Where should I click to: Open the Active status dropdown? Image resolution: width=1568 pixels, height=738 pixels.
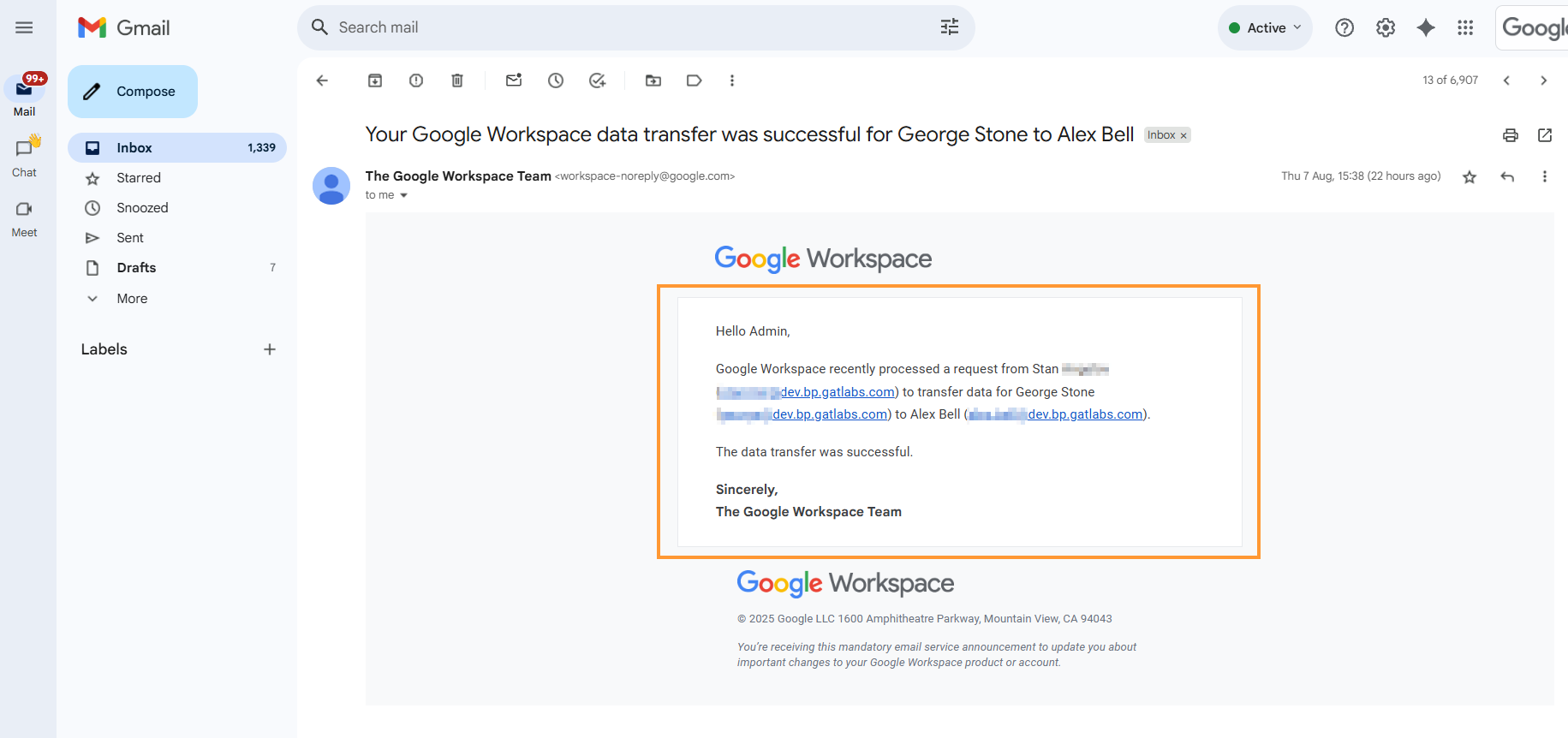coord(1265,27)
